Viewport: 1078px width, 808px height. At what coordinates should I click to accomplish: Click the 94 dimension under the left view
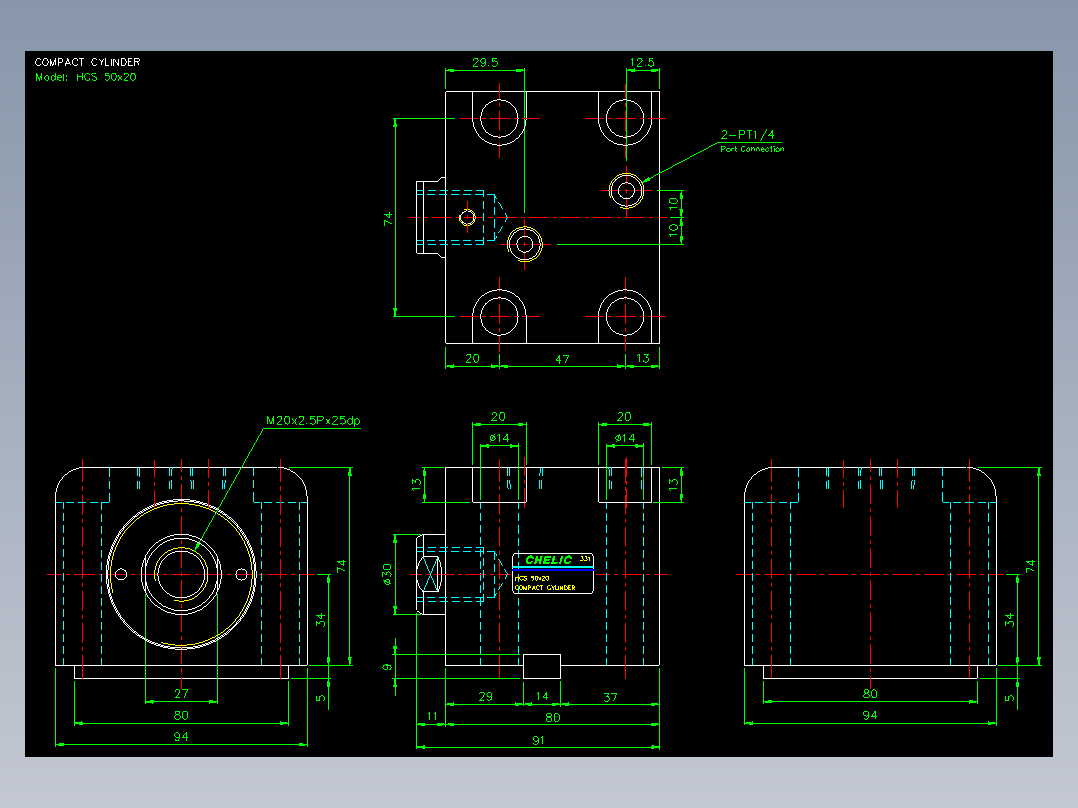181,736
